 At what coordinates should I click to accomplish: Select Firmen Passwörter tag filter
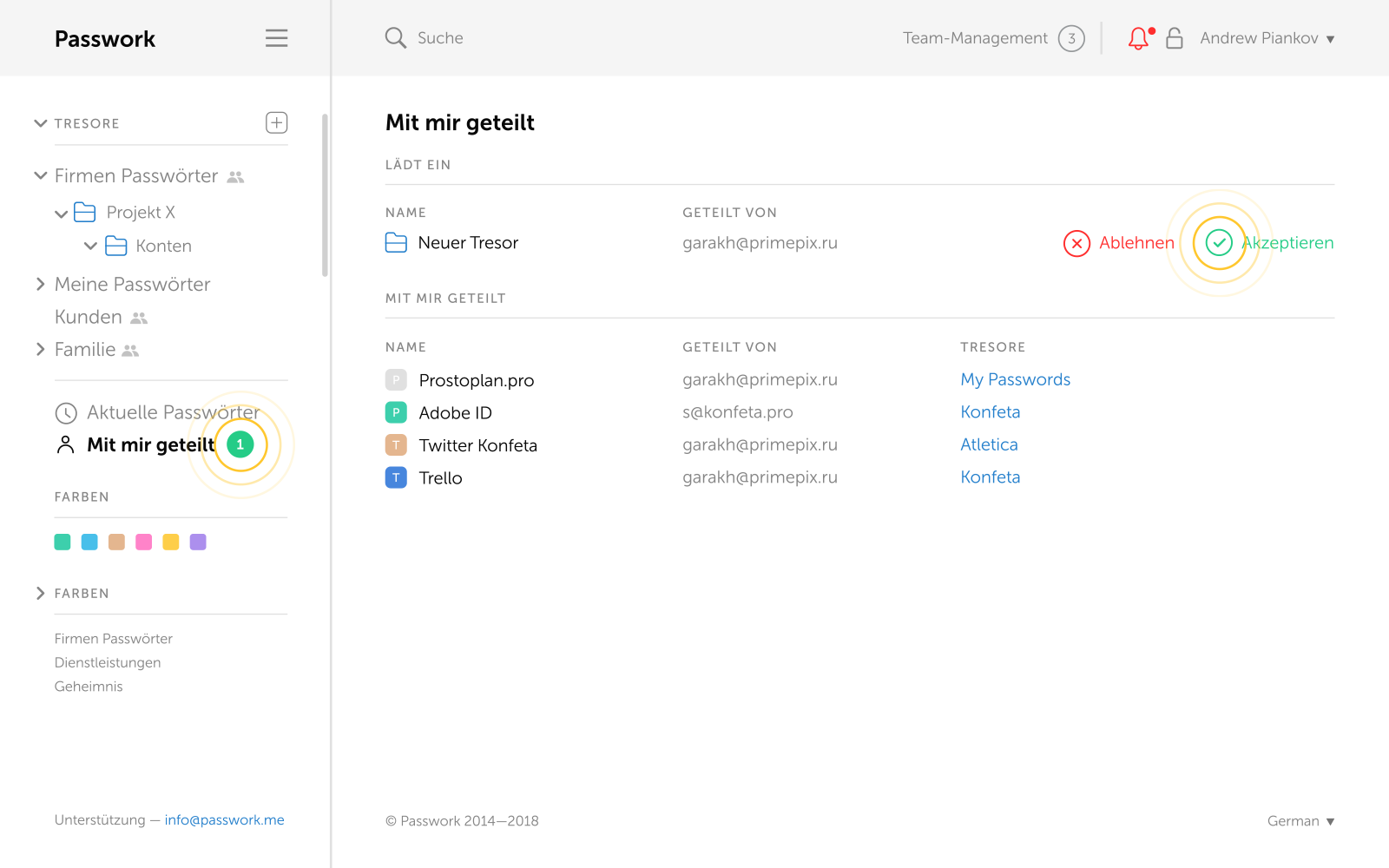(114, 639)
